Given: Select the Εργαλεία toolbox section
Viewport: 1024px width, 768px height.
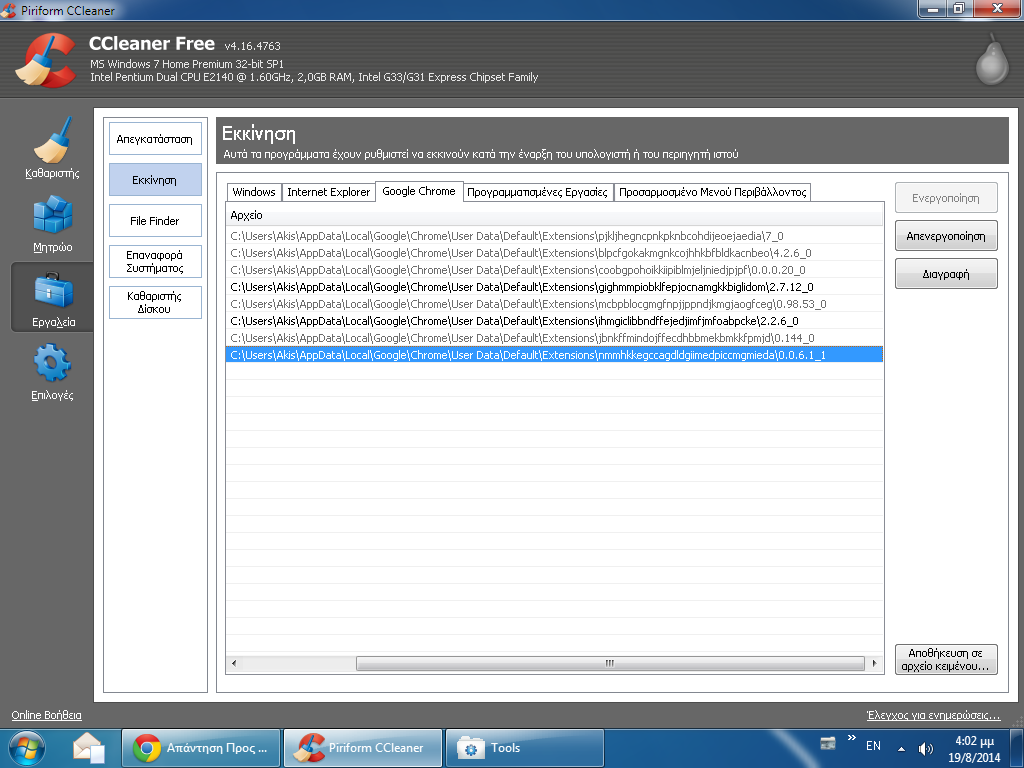Looking at the screenshot, I should click(53, 298).
